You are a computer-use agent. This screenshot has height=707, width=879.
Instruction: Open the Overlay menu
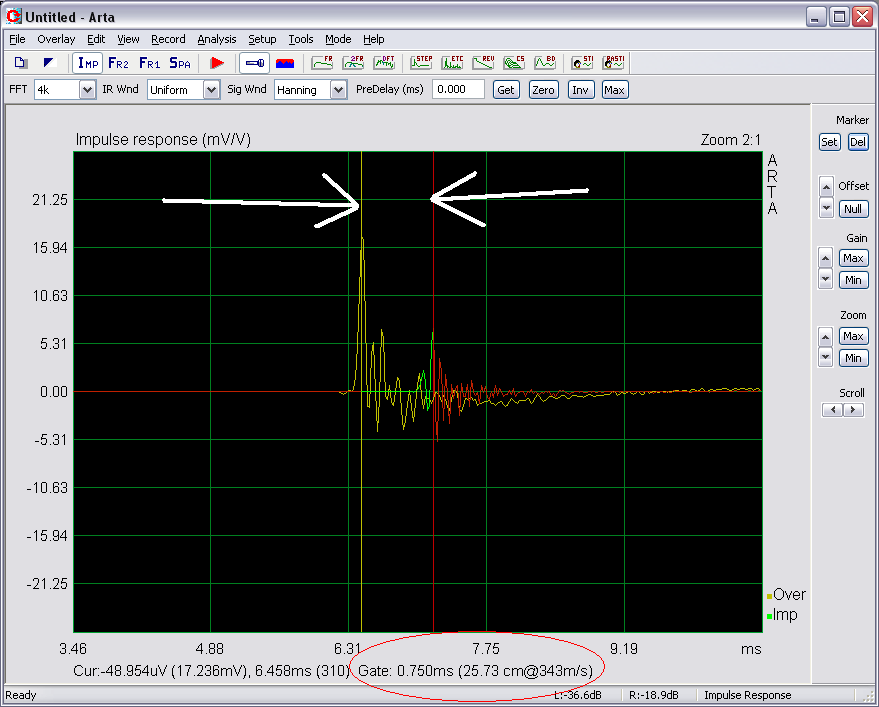coord(56,39)
